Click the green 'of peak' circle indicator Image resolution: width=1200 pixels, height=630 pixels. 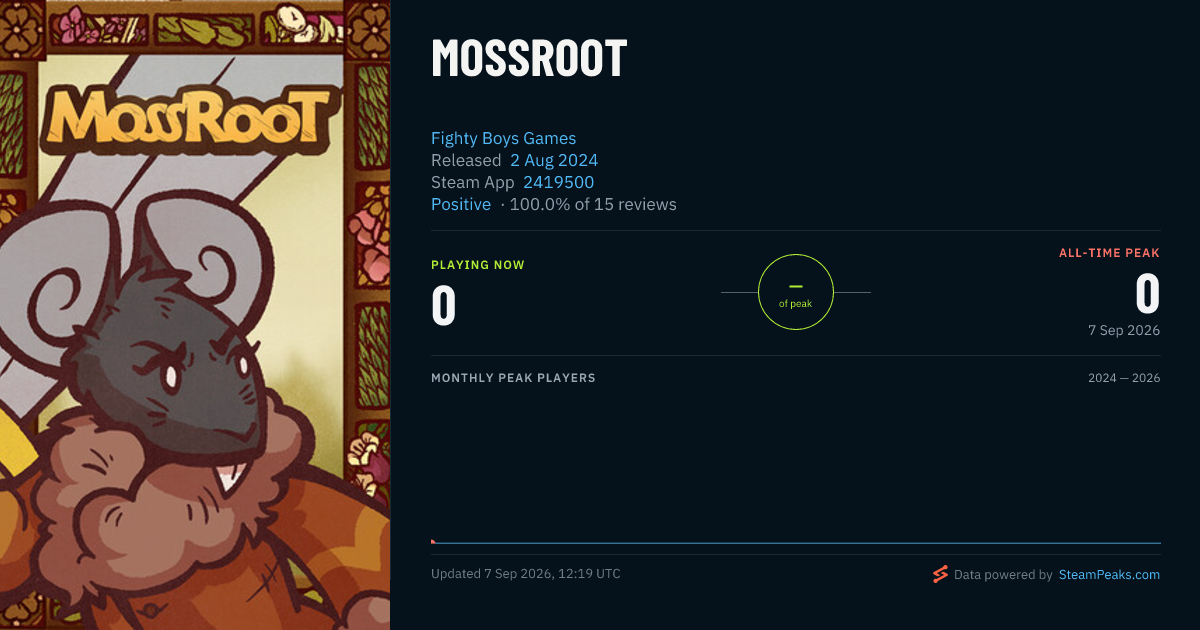point(796,292)
